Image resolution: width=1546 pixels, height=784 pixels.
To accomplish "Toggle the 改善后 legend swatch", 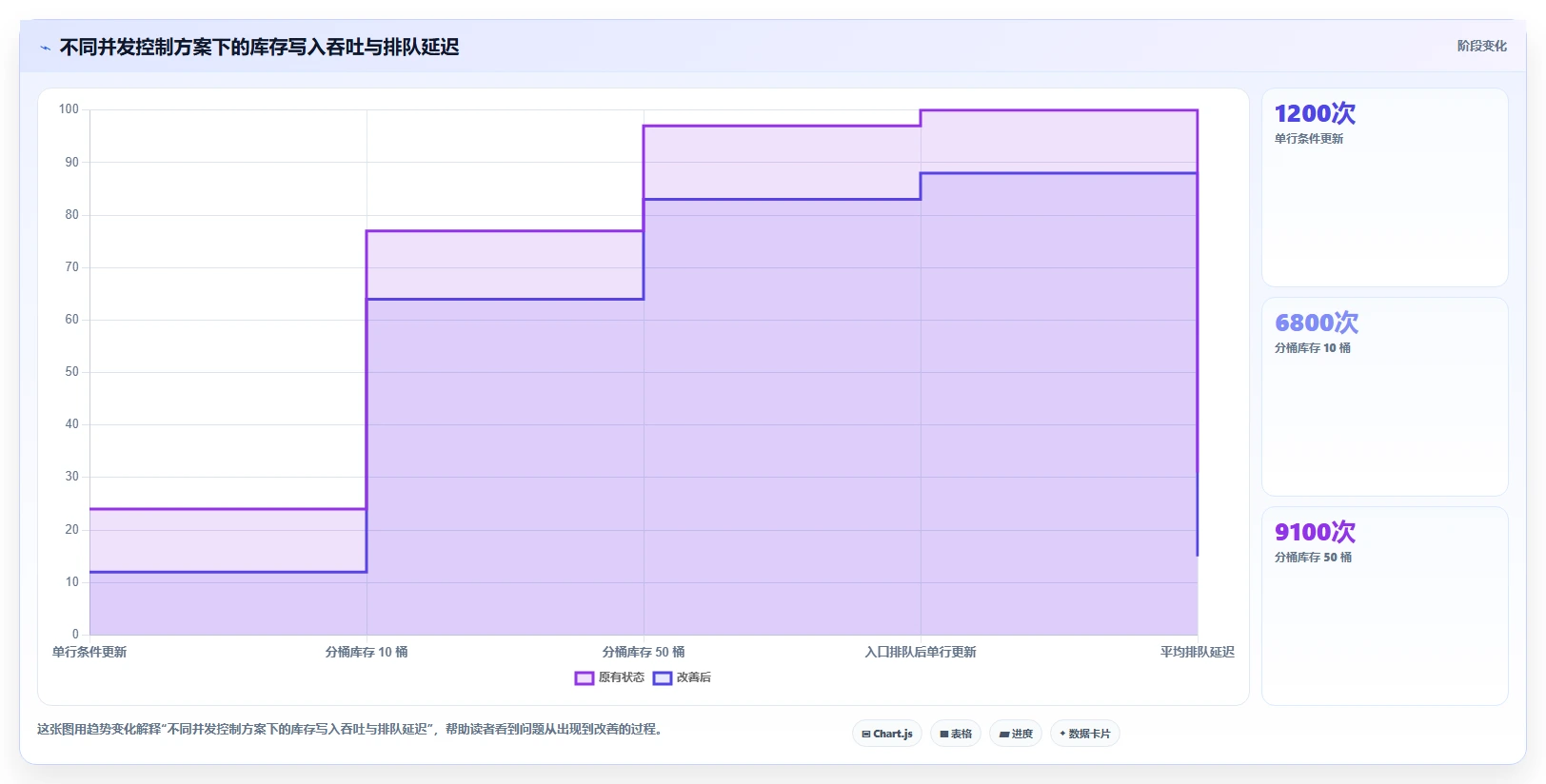I will point(663,678).
